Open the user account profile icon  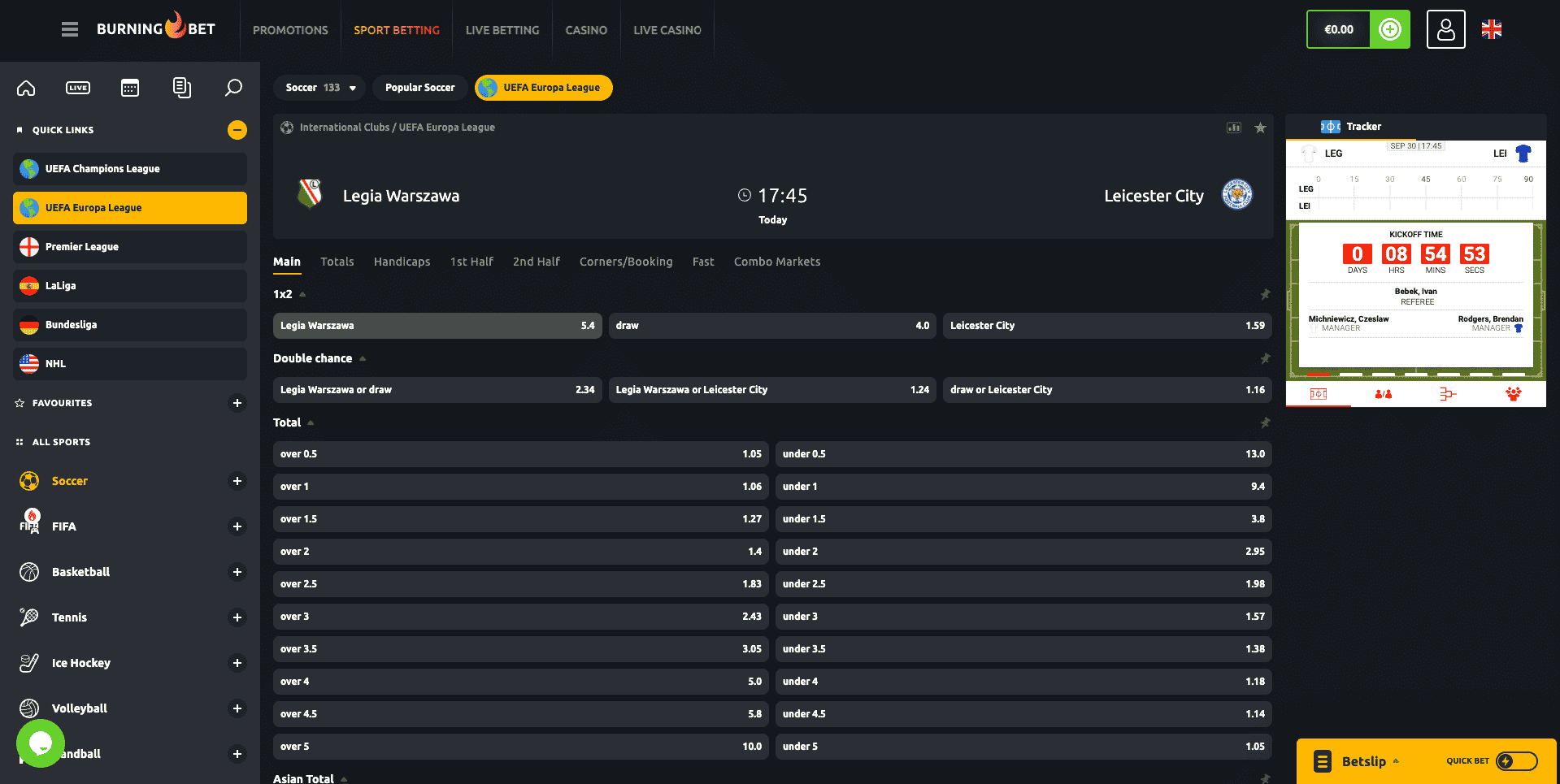click(1445, 29)
